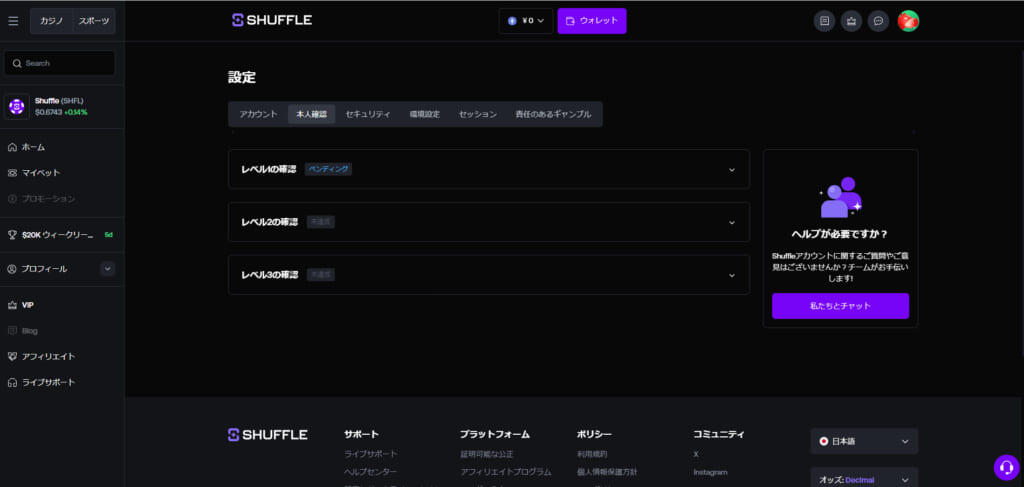1024x487 pixels.
Task: Switch to the アカウント settings tab
Action: click(x=259, y=114)
